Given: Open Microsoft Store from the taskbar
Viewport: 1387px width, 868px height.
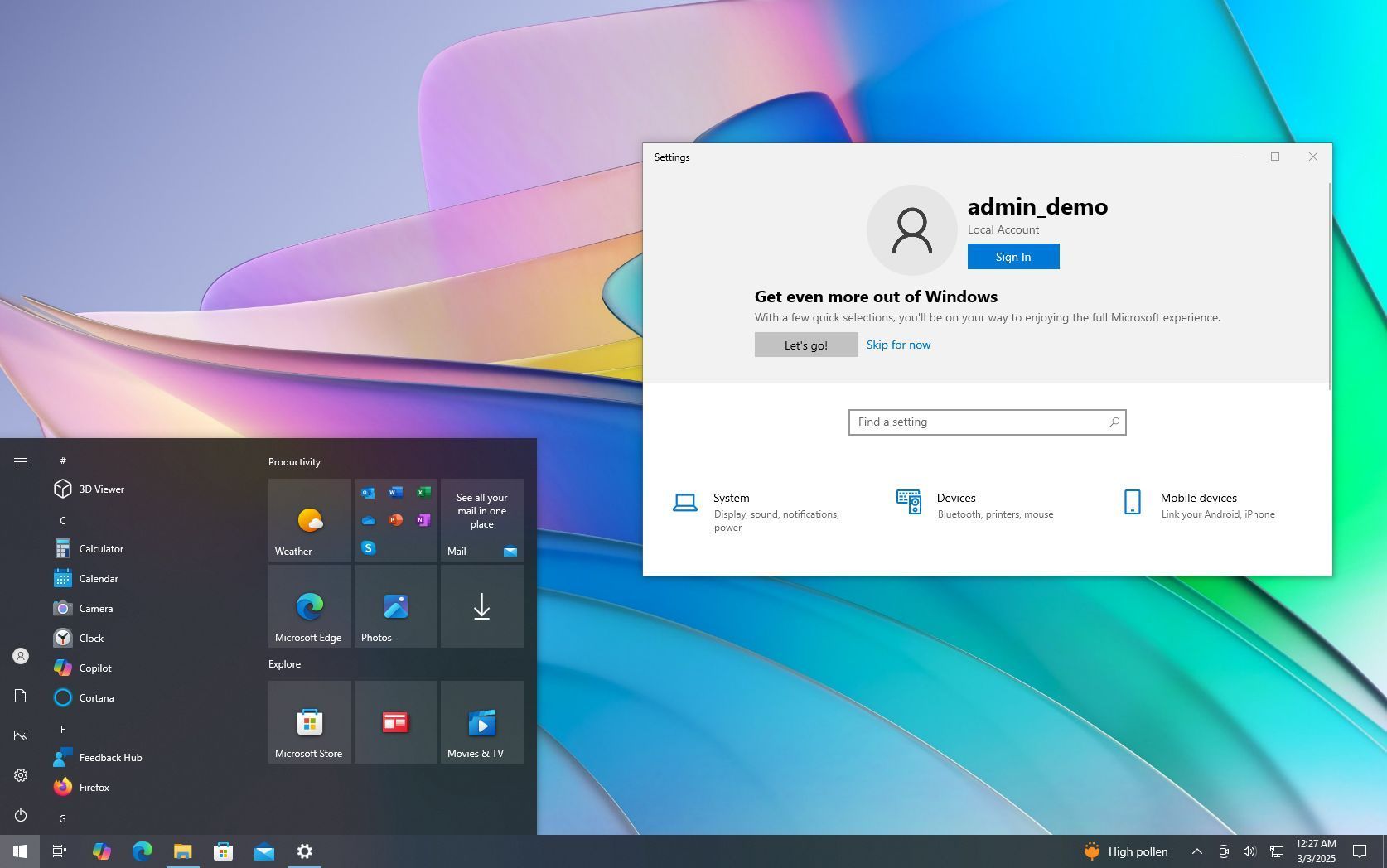Looking at the screenshot, I should point(223,851).
